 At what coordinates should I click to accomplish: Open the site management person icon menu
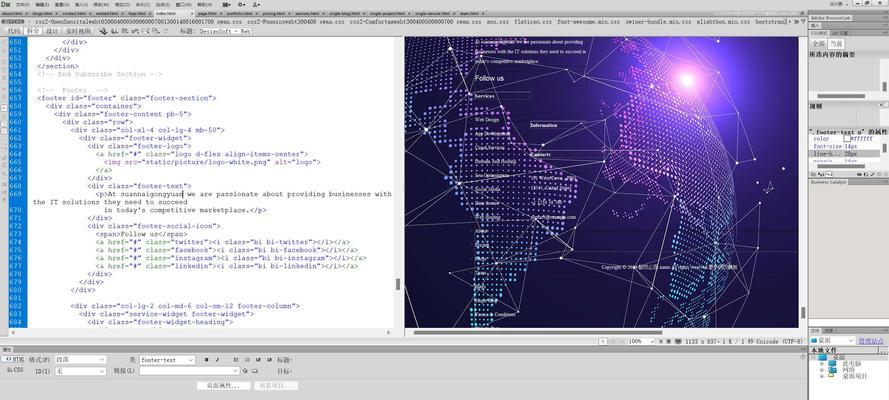click(x=256, y=5)
